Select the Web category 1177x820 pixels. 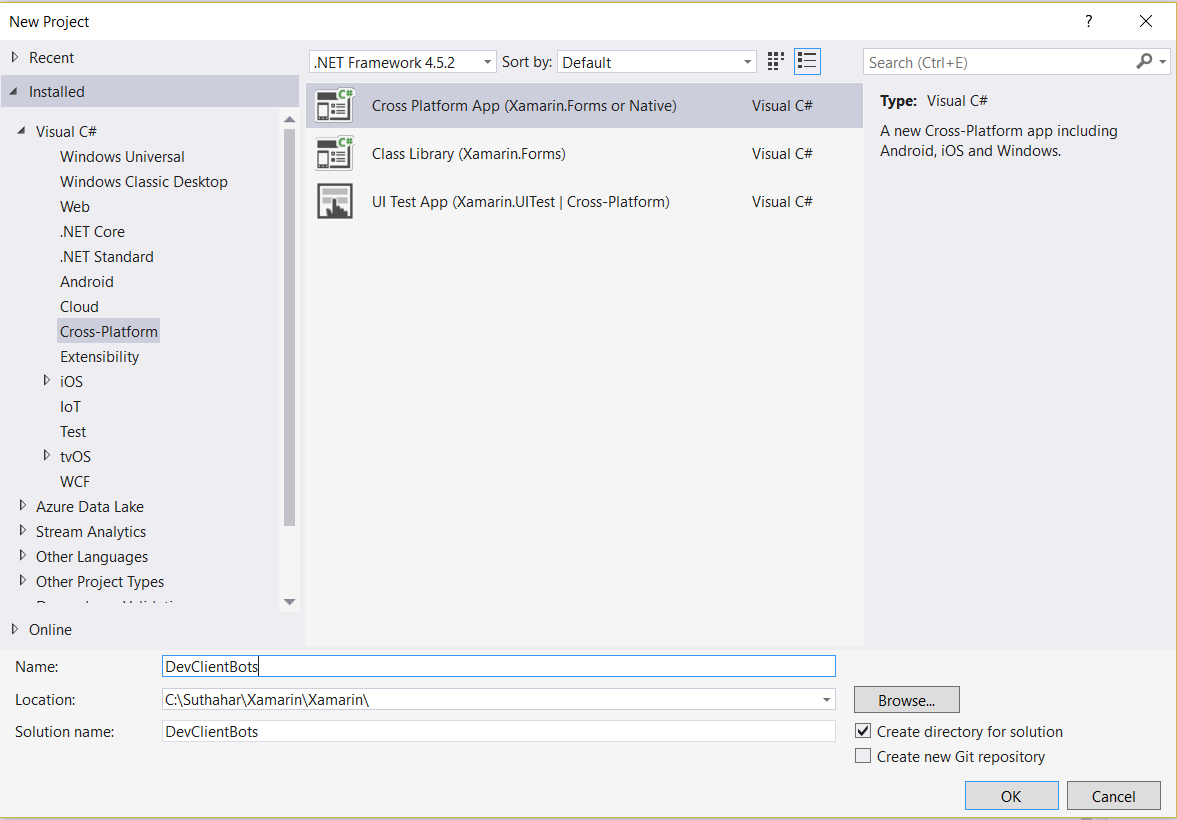(x=75, y=207)
